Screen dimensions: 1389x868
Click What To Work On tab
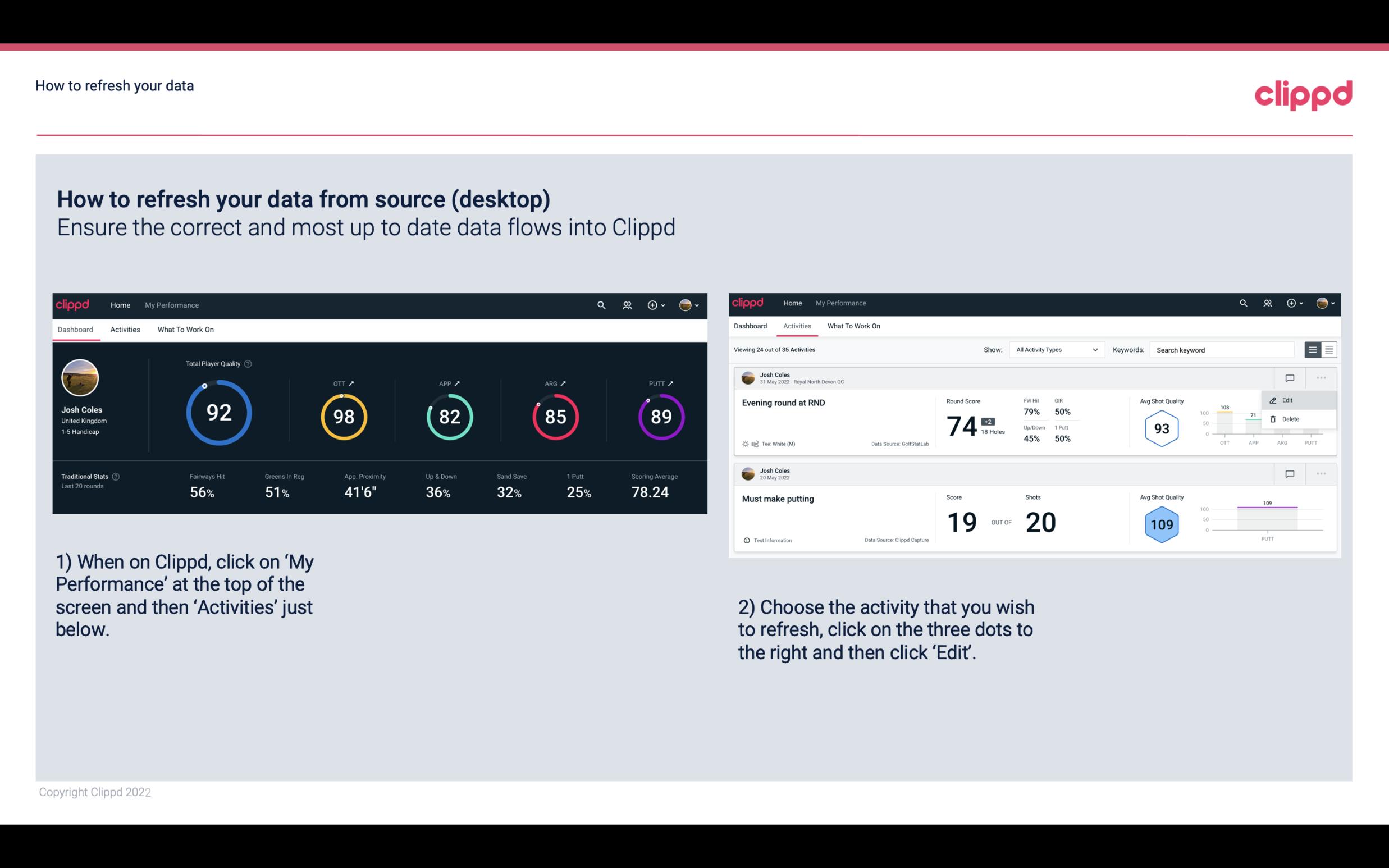point(185,329)
